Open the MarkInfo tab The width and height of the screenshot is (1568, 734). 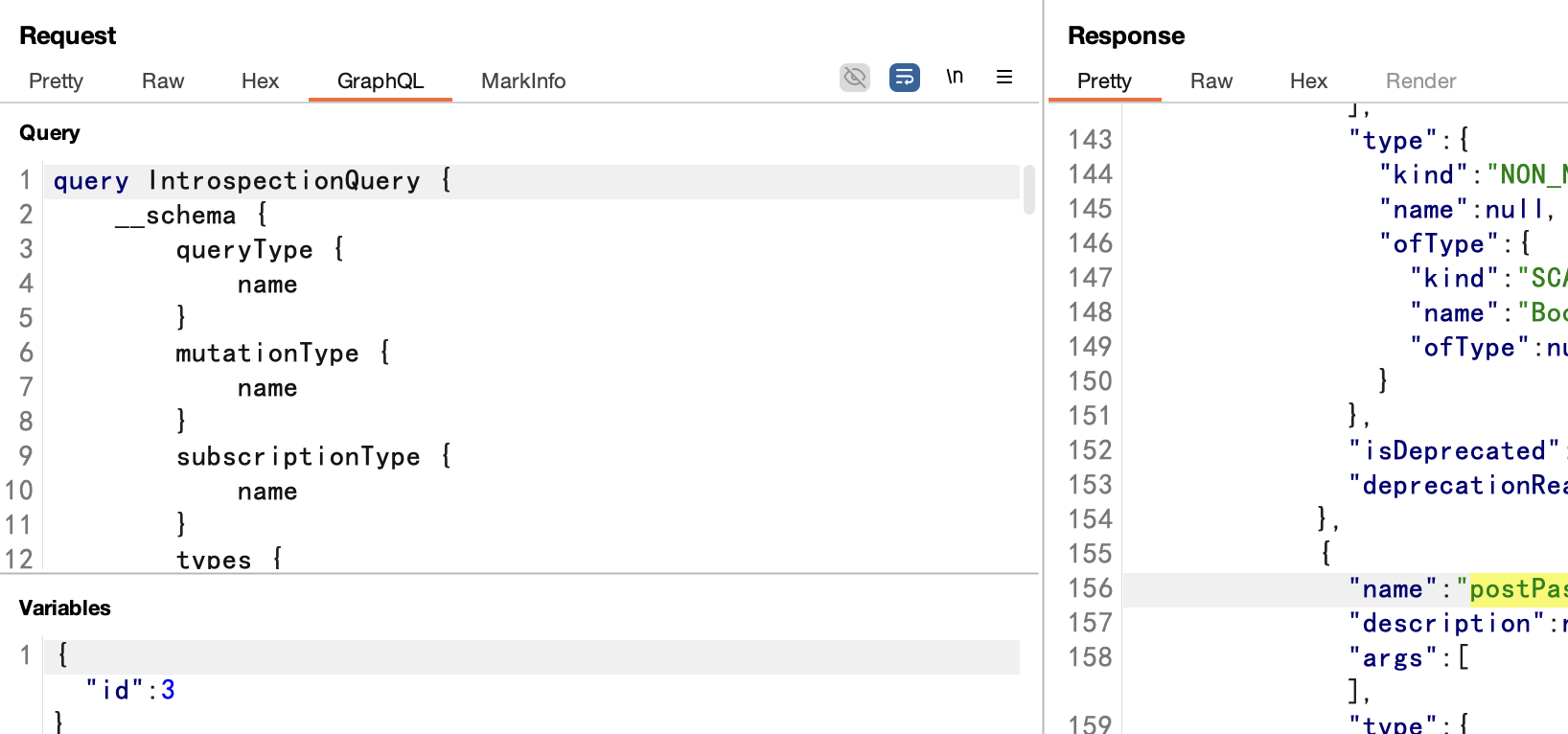pyautogui.click(x=523, y=81)
